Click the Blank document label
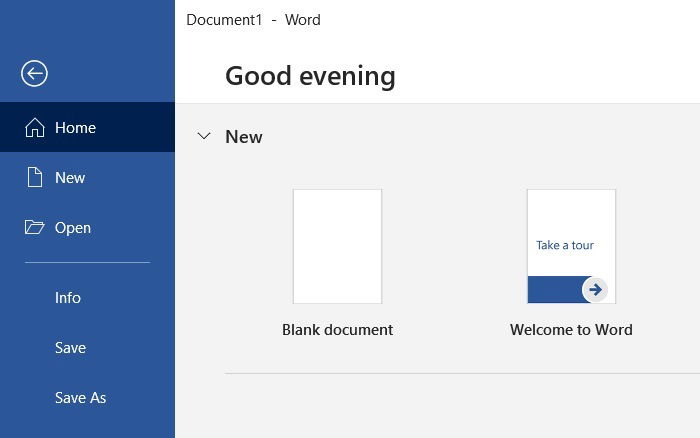Image resolution: width=700 pixels, height=438 pixels. point(338,330)
